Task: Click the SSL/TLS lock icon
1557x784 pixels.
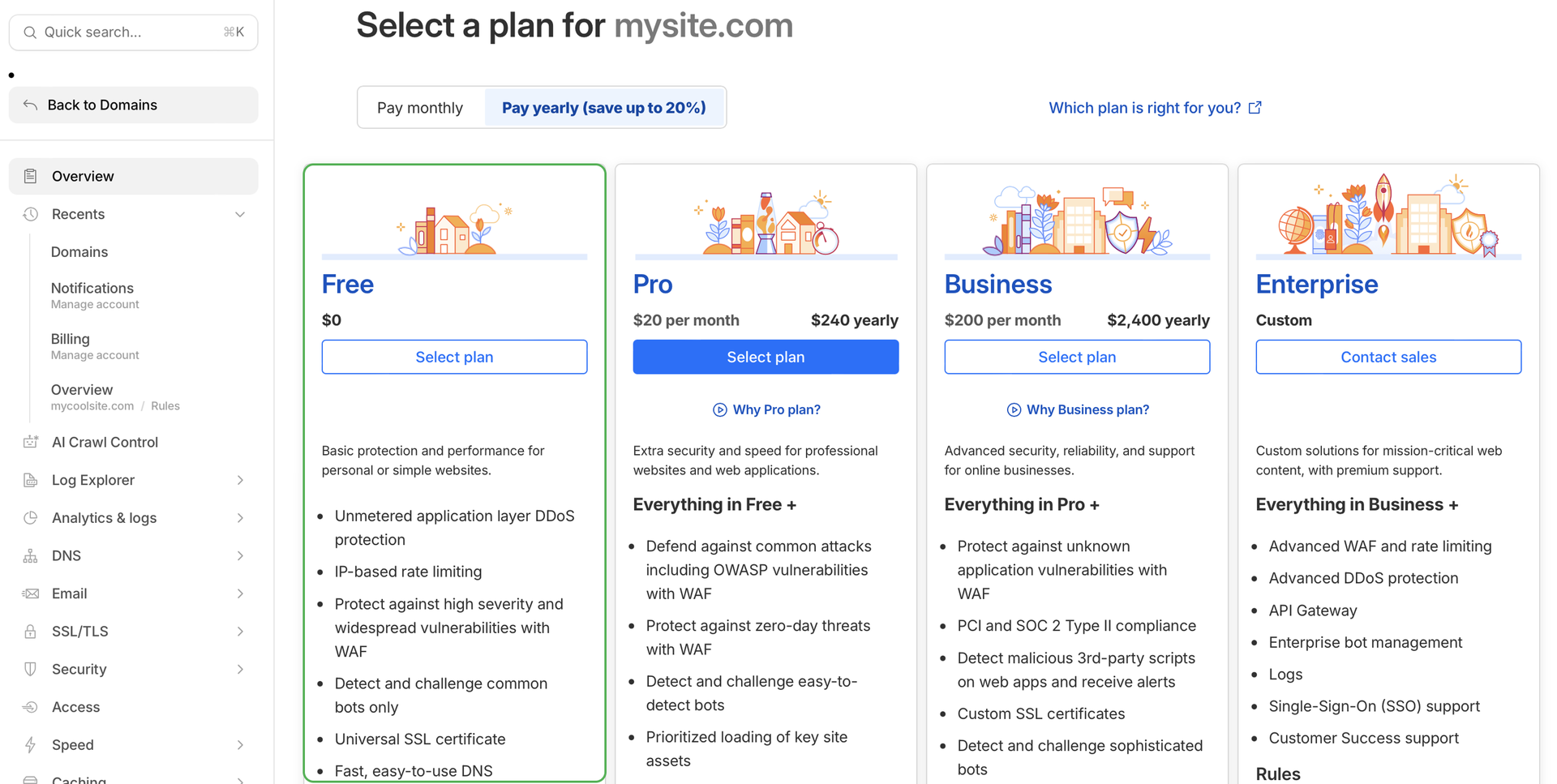Action: (x=31, y=632)
